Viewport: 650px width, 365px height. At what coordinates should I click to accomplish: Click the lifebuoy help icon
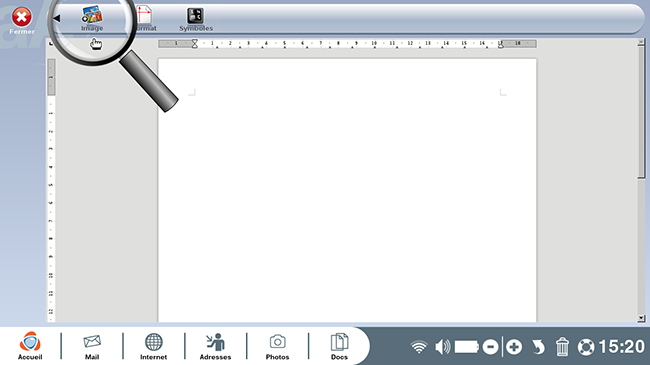pos(586,347)
